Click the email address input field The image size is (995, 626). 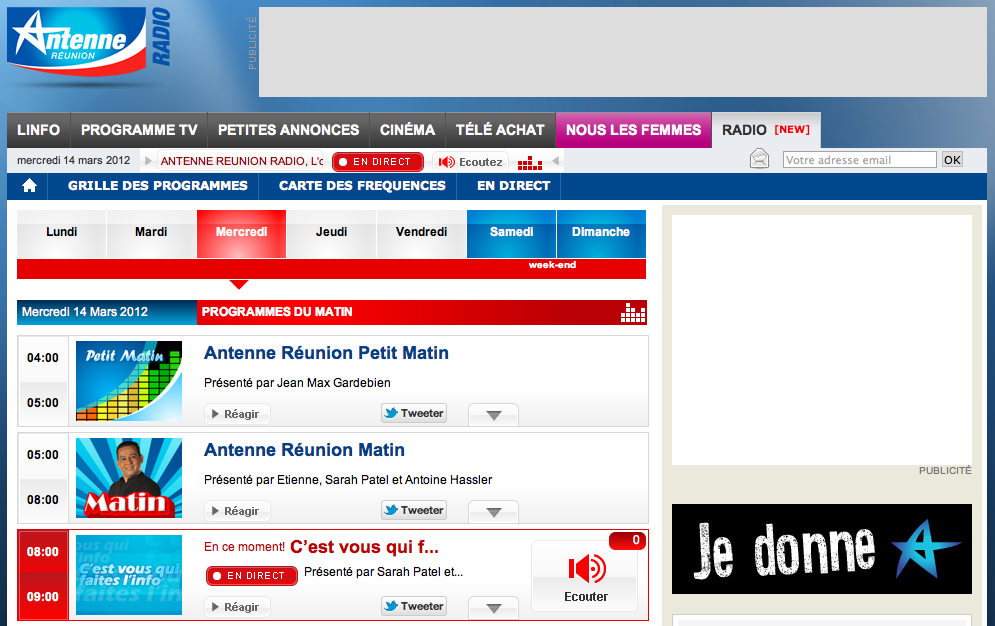tap(860, 160)
